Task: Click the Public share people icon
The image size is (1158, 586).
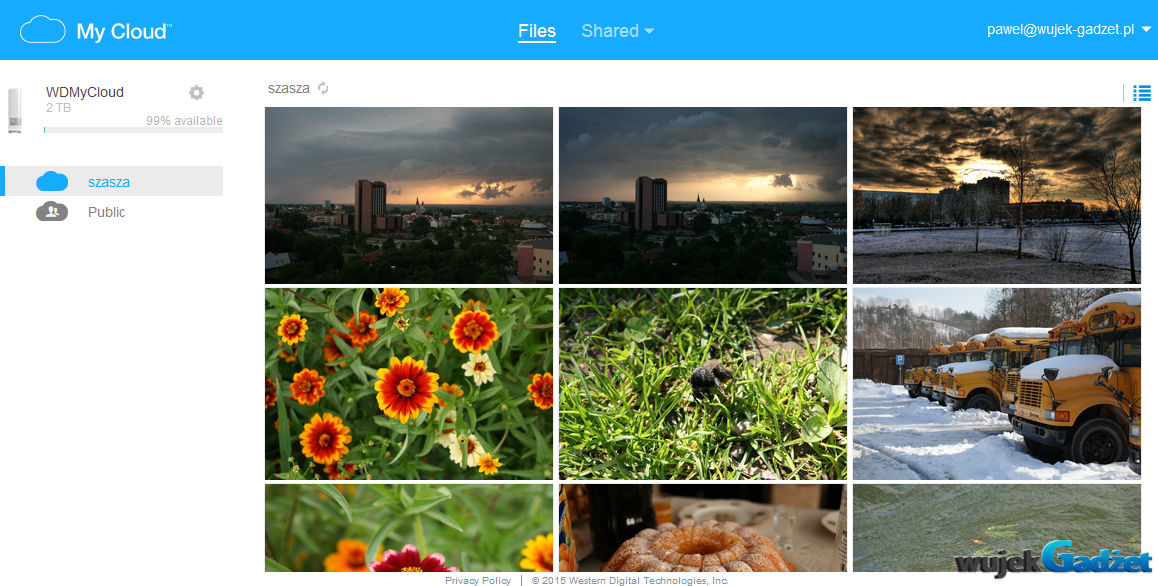Action: point(52,212)
